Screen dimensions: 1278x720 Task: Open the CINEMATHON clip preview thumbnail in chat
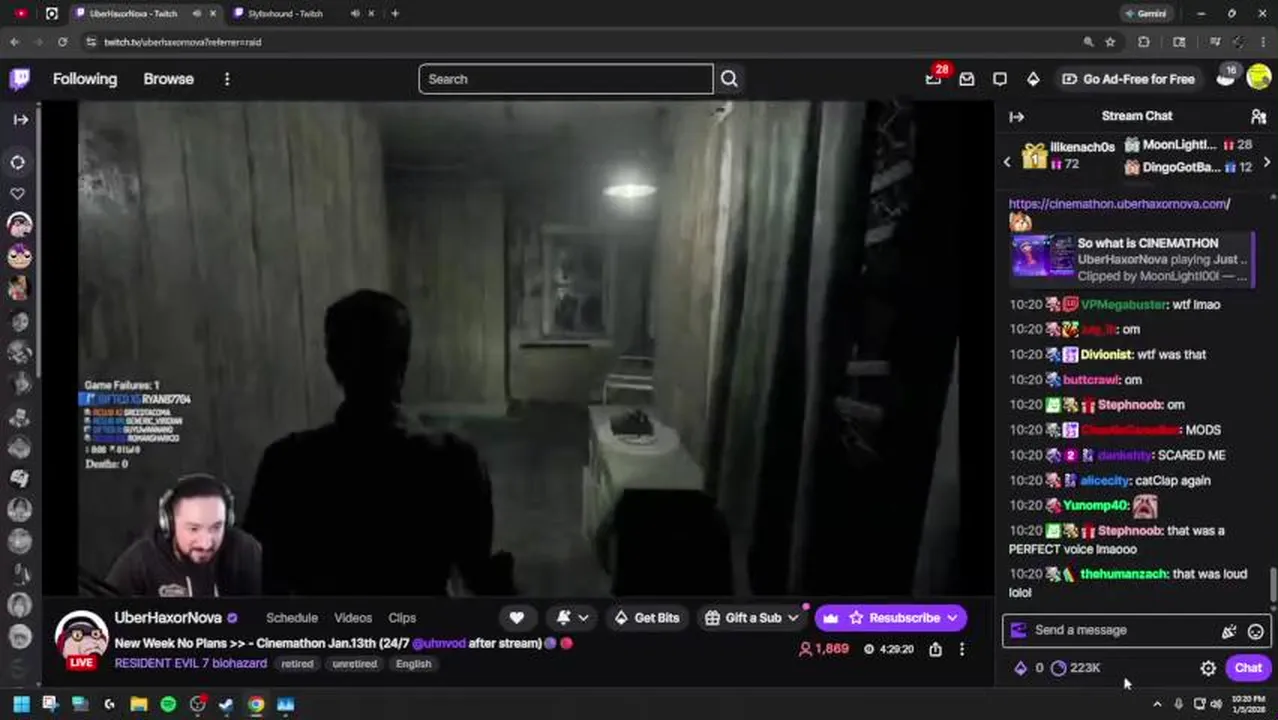click(1043, 256)
